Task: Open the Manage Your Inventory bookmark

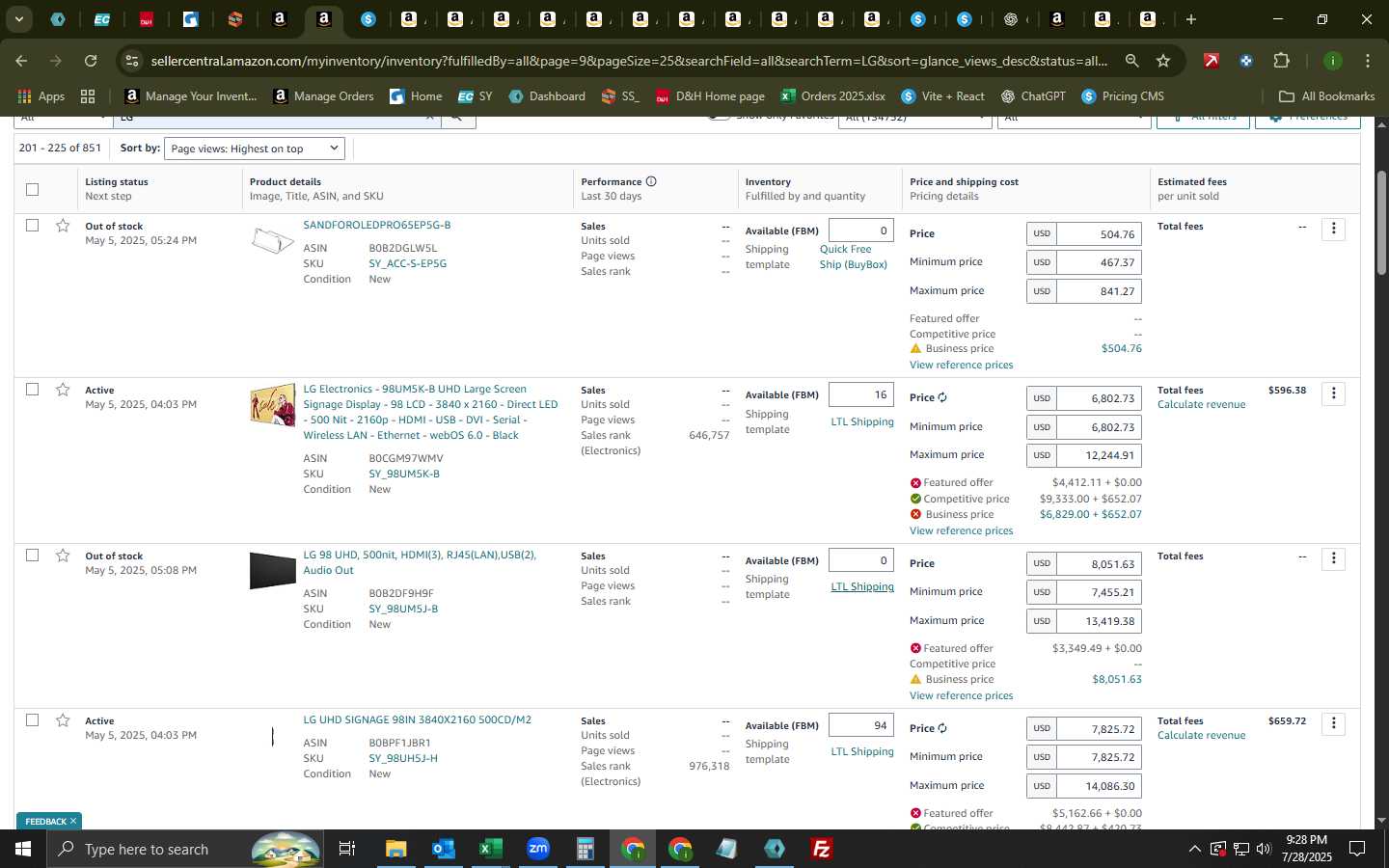Action: [191, 96]
